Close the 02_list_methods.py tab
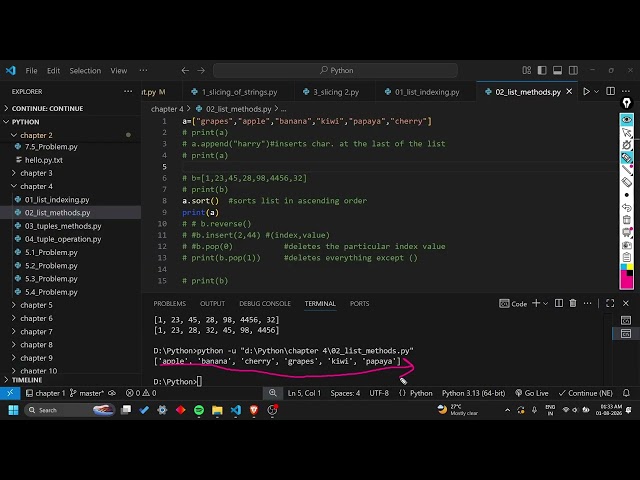Image resolution: width=640 pixels, height=480 pixels. click(x=569, y=92)
